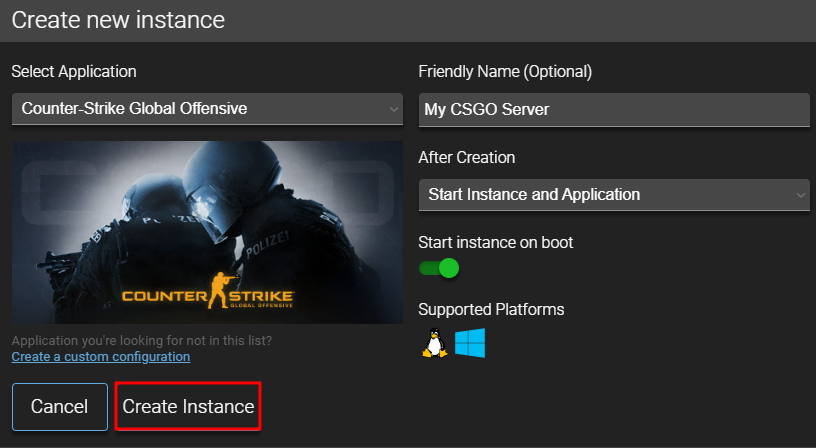The width and height of the screenshot is (816, 448).
Task: Click the 'Select Application' label
Action: click(74, 72)
